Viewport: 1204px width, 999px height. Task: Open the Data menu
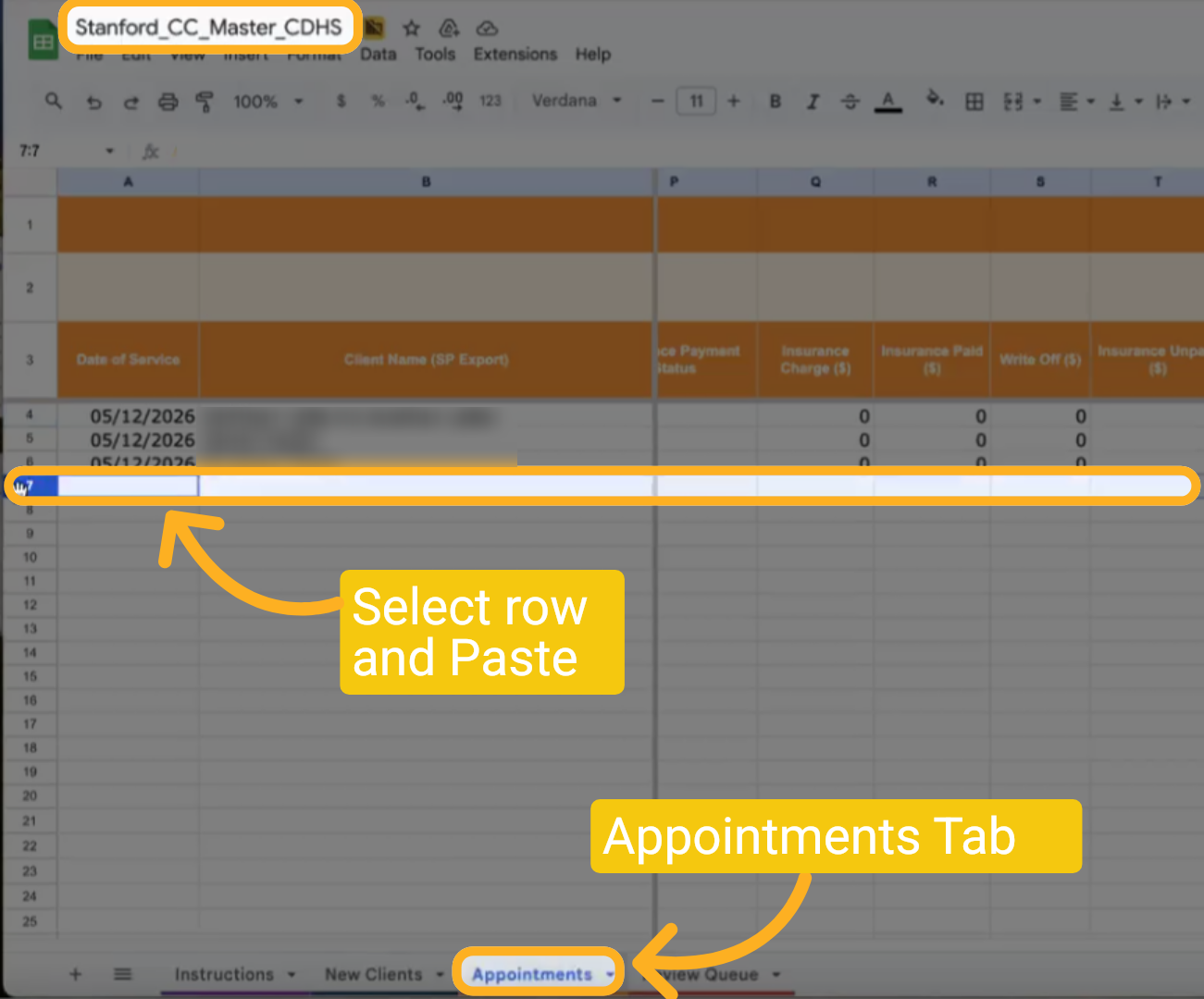point(379,55)
